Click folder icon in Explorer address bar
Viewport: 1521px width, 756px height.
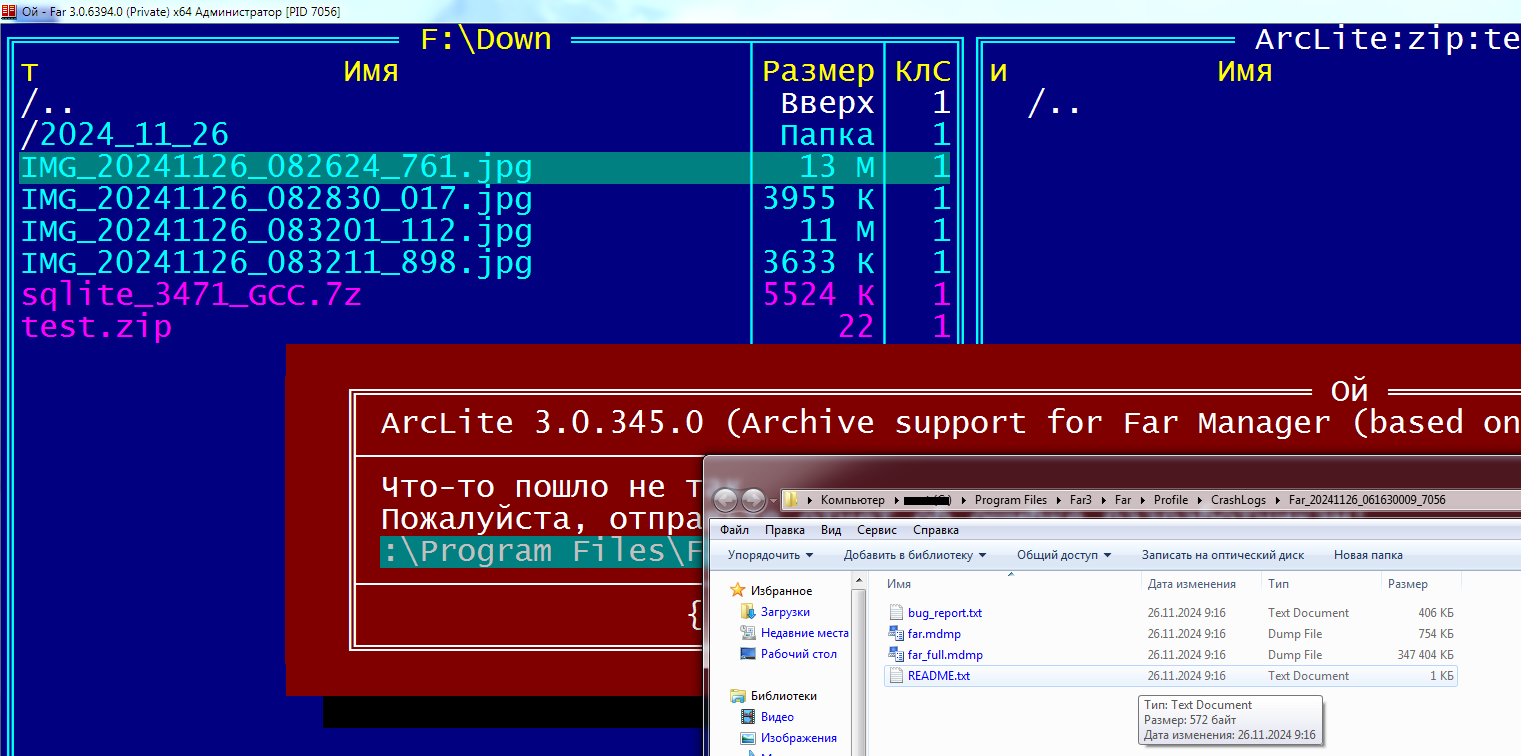(791, 500)
